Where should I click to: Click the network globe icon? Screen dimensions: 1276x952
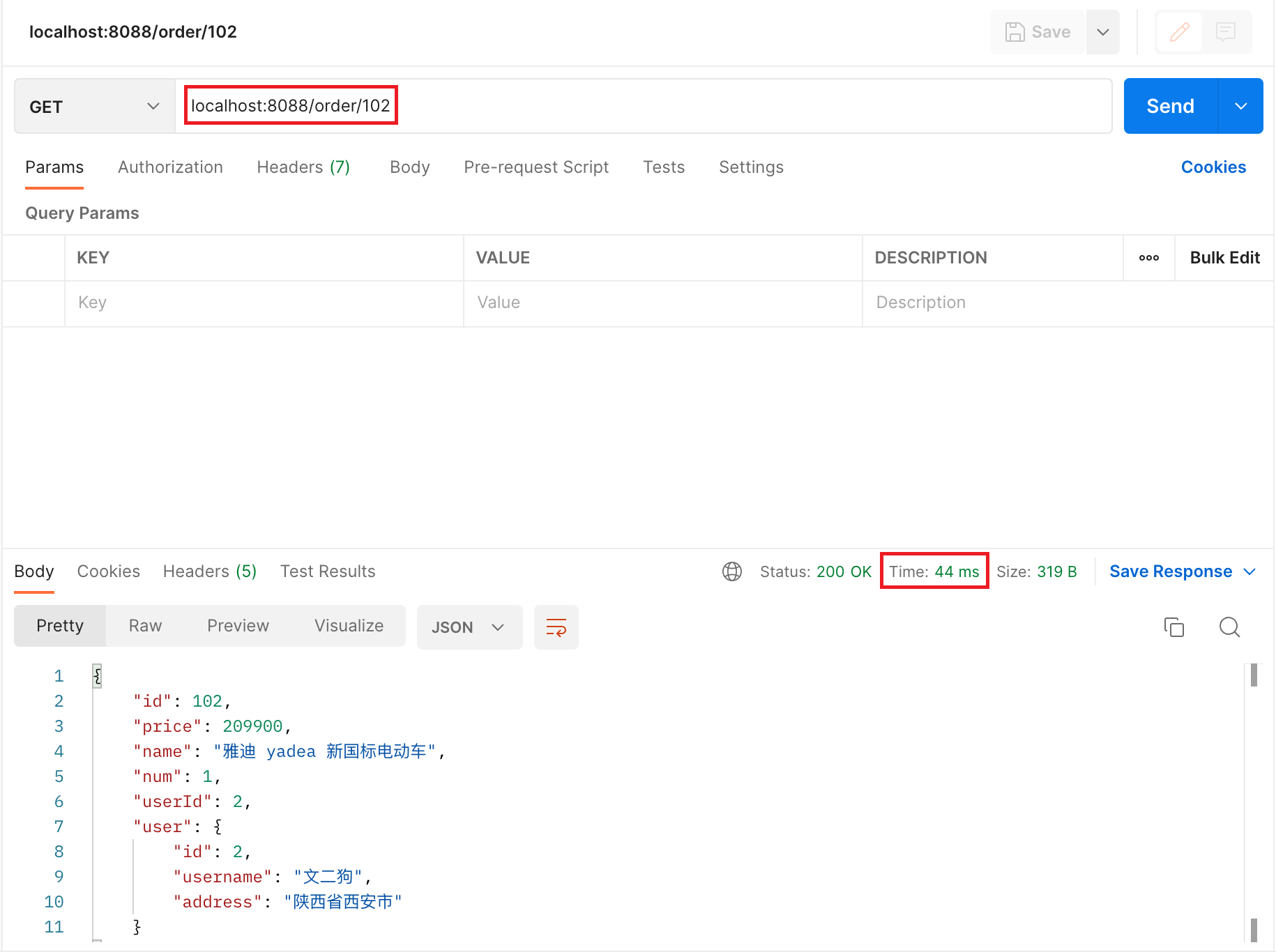click(732, 571)
